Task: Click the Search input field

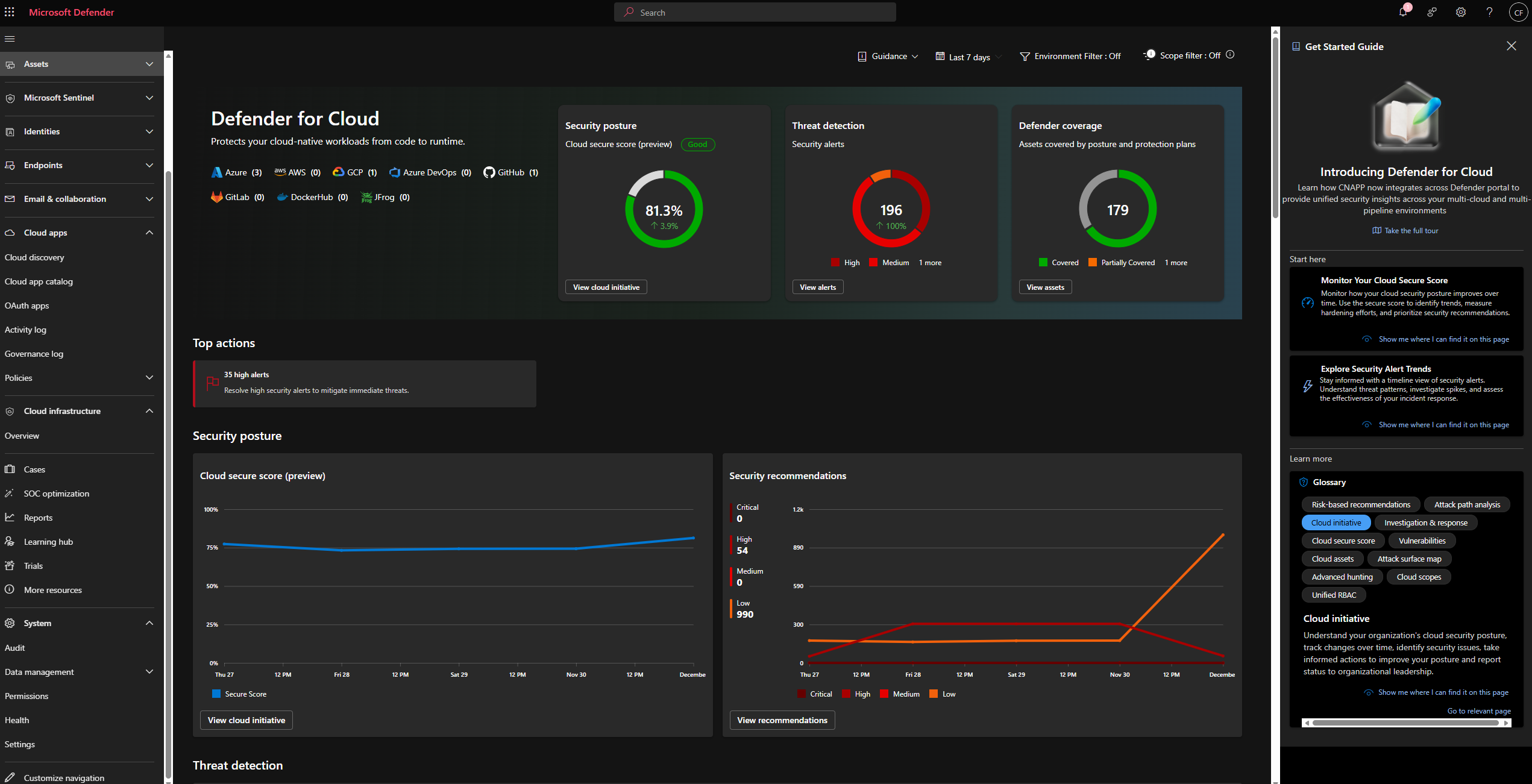Action: [x=755, y=12]
